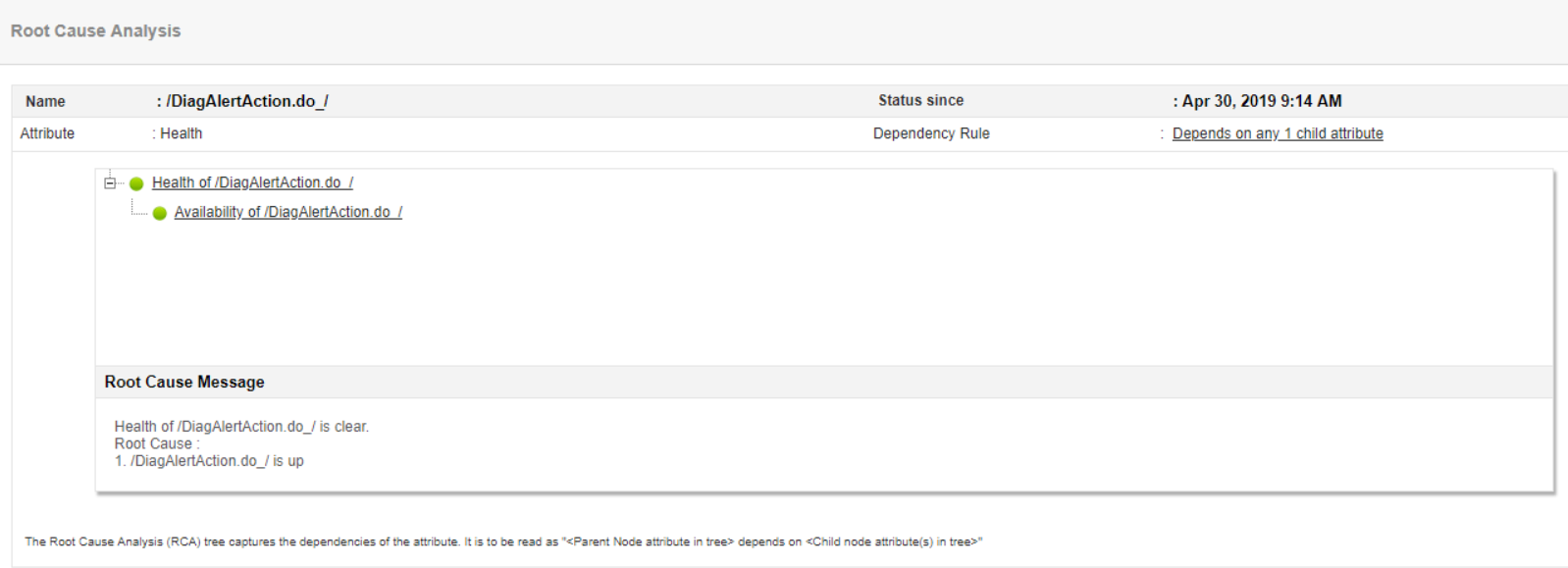The height and width of the screenshot is (568, 1568).
Task: Click empty area inside the dependency tree panel
Action: pos(824,294)
